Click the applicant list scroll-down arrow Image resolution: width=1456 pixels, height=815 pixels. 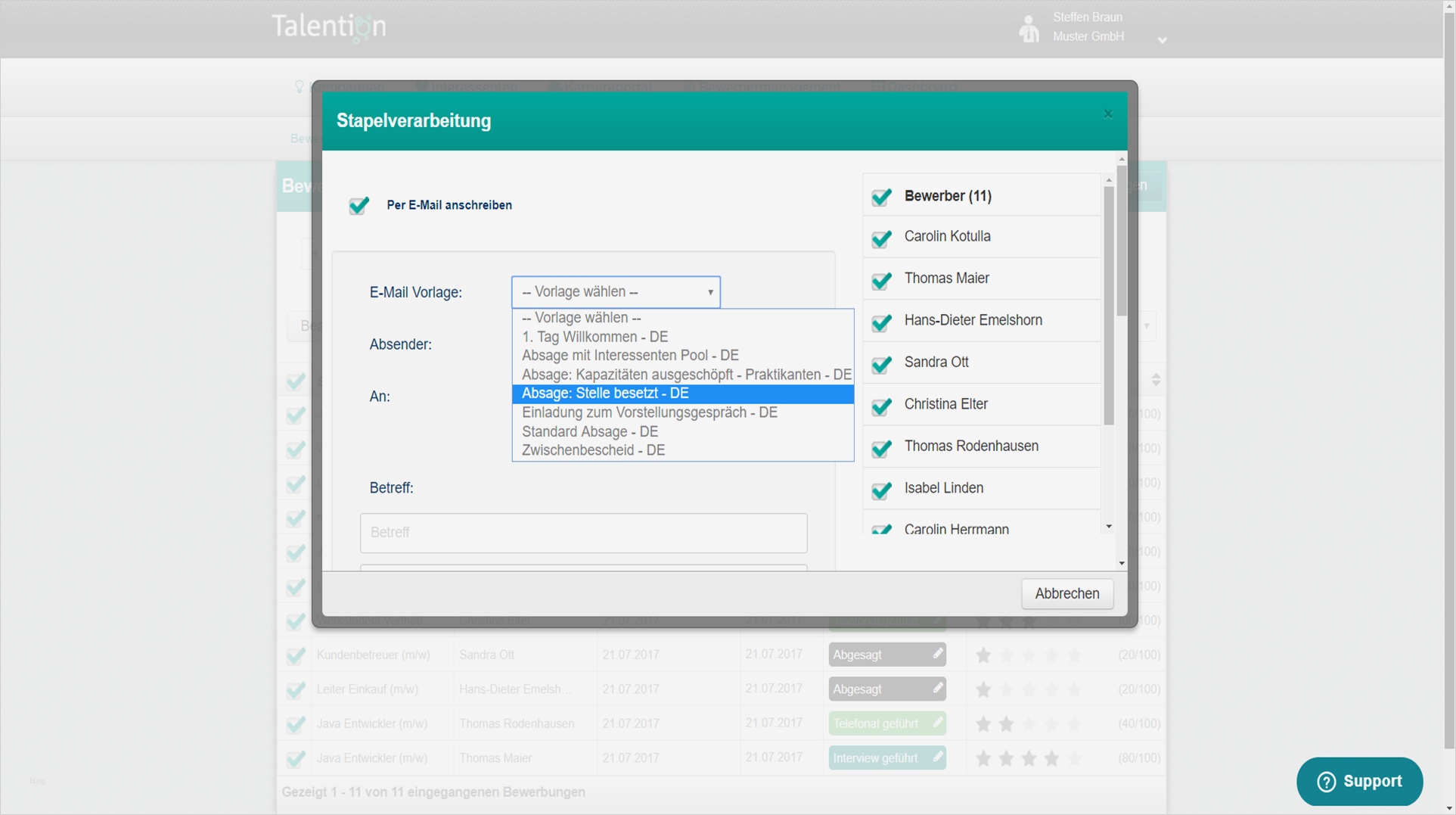click(1109, 527)
